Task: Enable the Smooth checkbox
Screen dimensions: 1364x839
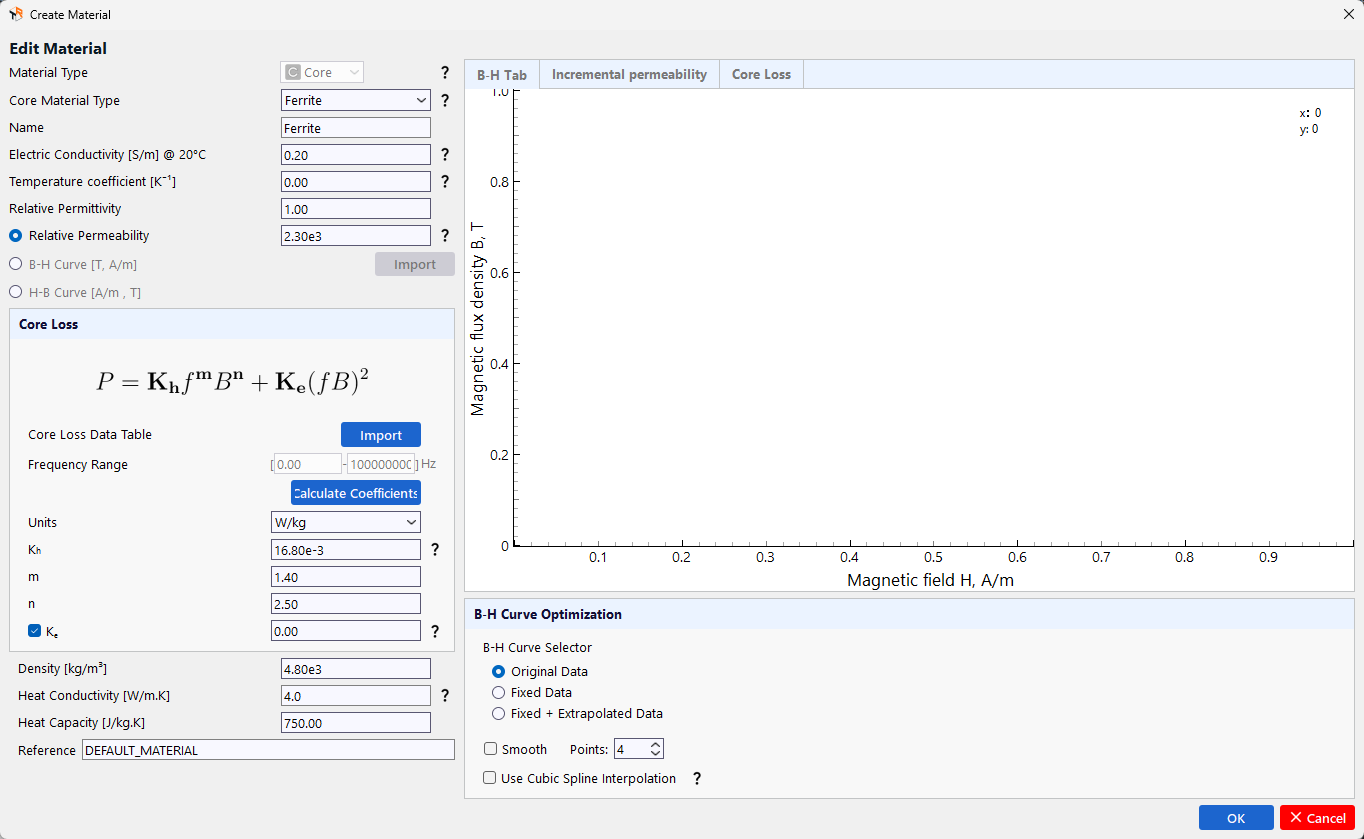Action: pos(490,749)
